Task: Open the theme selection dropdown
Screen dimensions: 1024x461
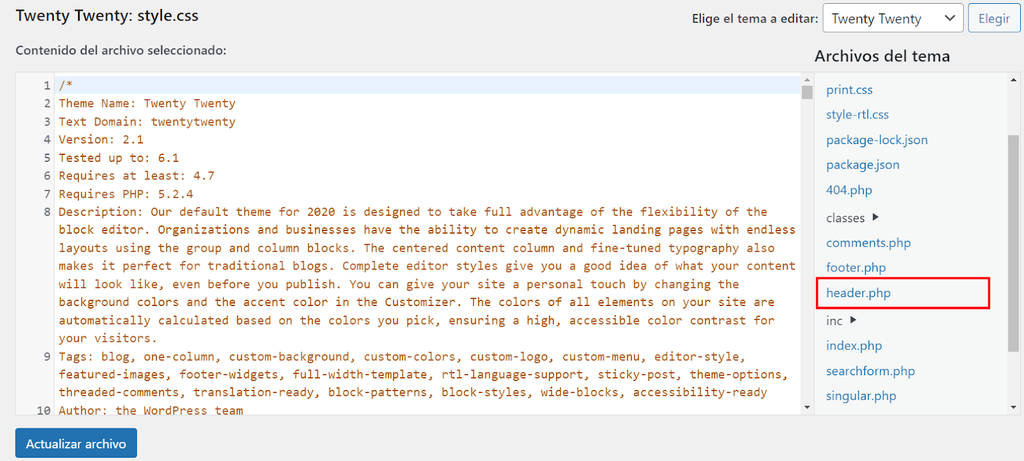Action: 892,18
